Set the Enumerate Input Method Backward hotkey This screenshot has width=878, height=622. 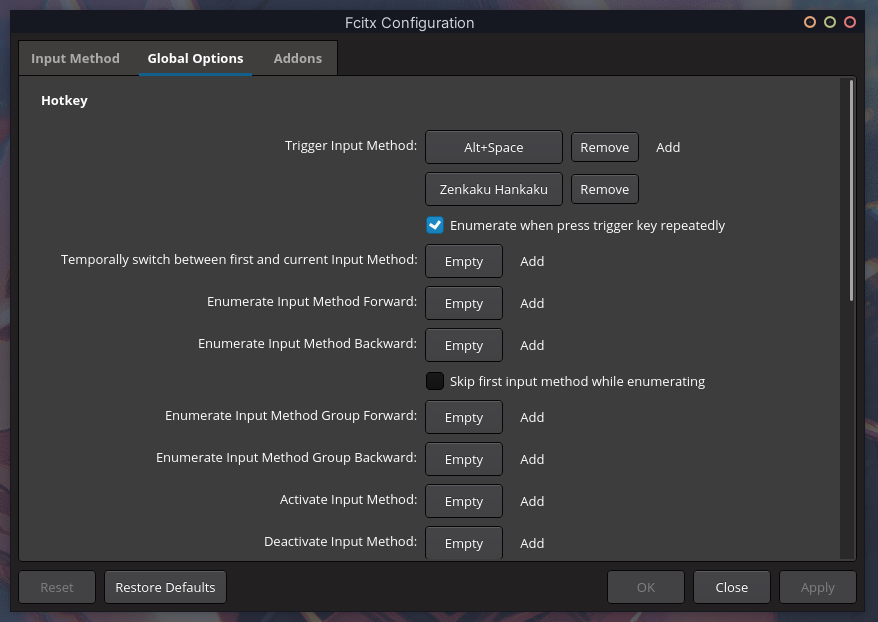point(463,345)
